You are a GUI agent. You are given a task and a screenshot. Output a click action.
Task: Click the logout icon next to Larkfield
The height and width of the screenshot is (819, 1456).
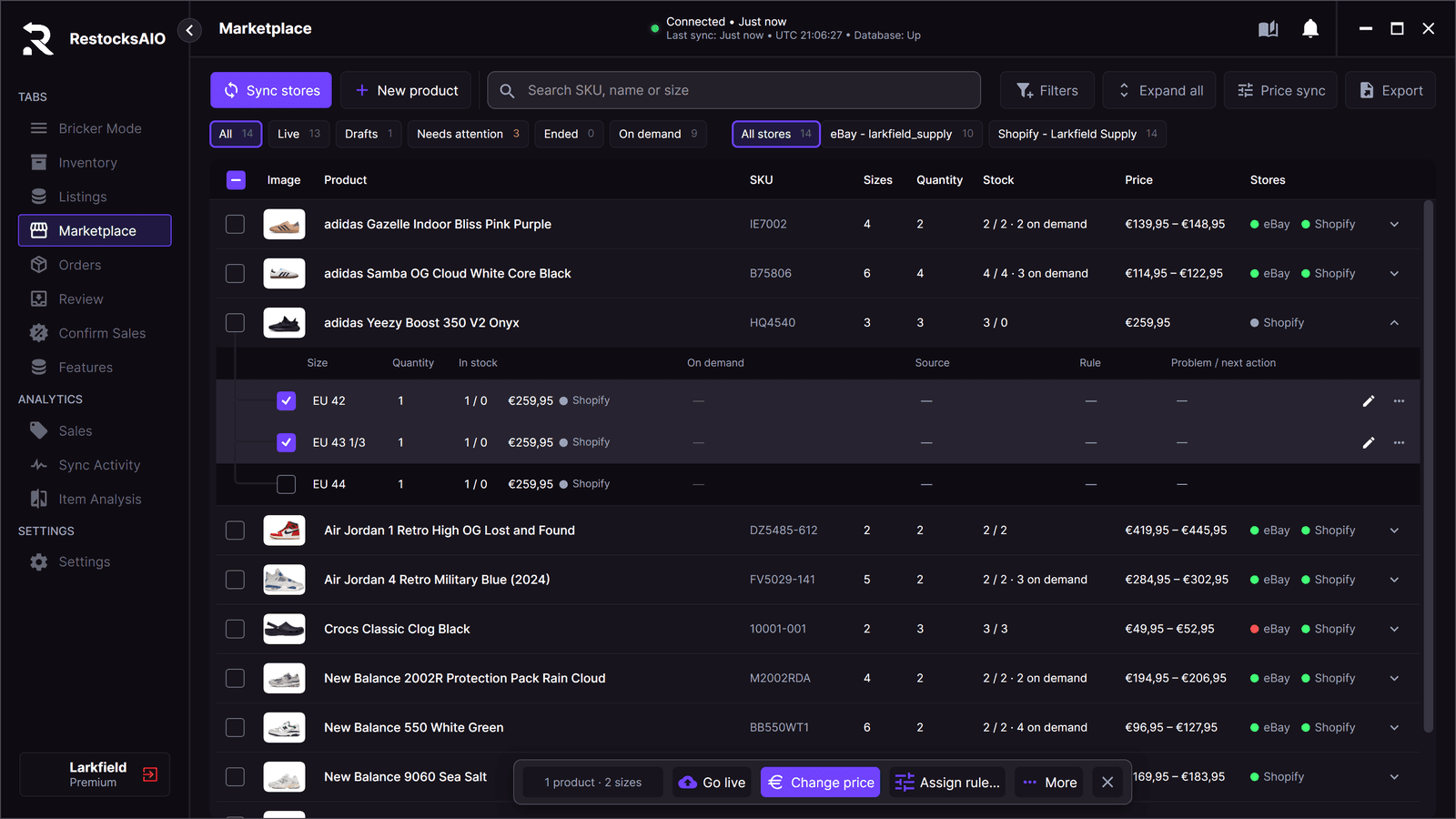[150, 774]
